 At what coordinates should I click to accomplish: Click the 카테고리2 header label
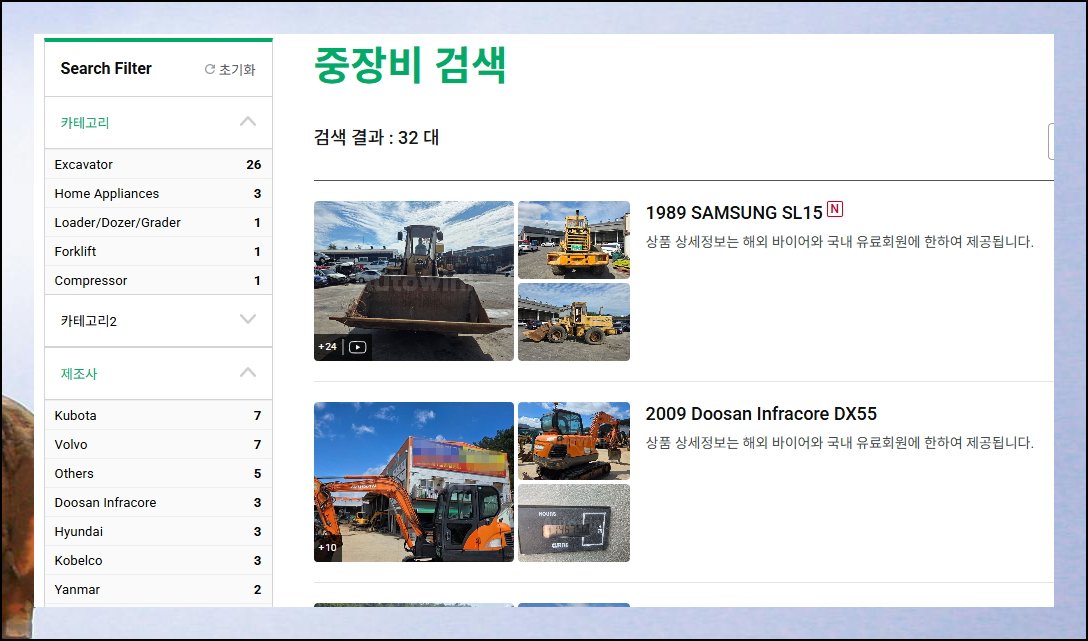coord(89,320)
